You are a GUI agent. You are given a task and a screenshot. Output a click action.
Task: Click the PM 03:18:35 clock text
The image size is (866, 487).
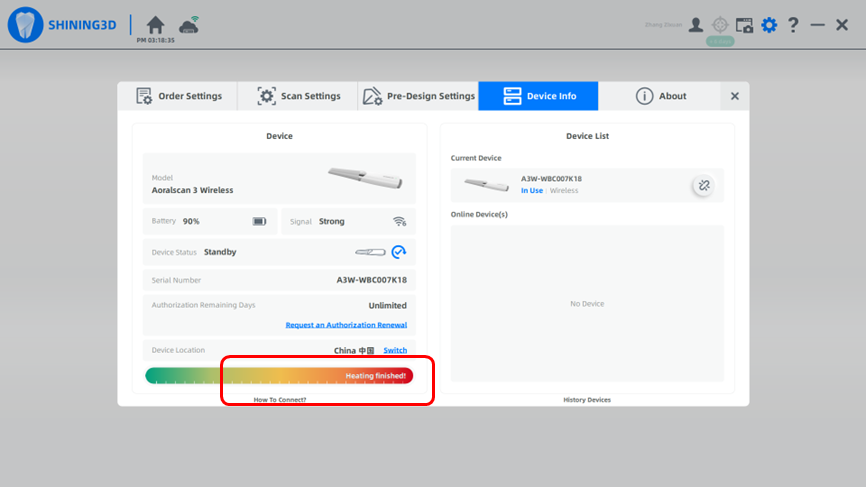155,40
